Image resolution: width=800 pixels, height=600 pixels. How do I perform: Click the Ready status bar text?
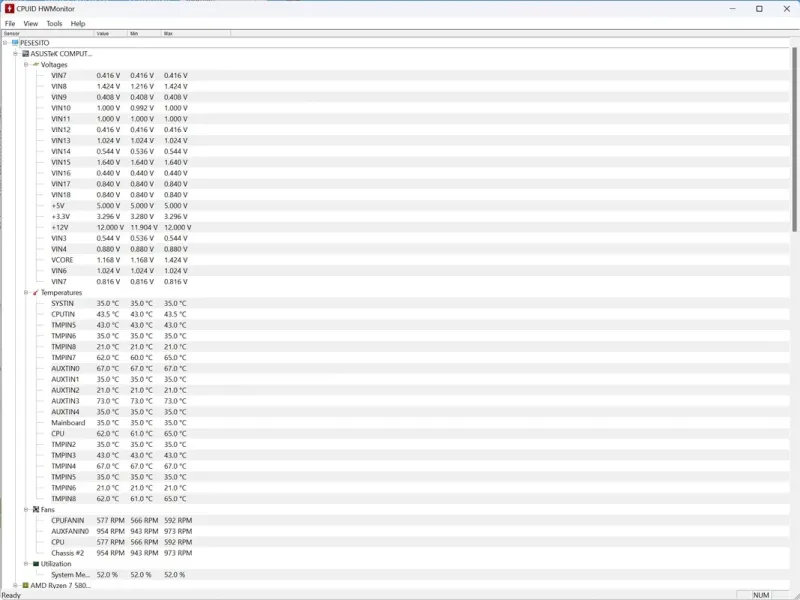click(x=11, y=595)
